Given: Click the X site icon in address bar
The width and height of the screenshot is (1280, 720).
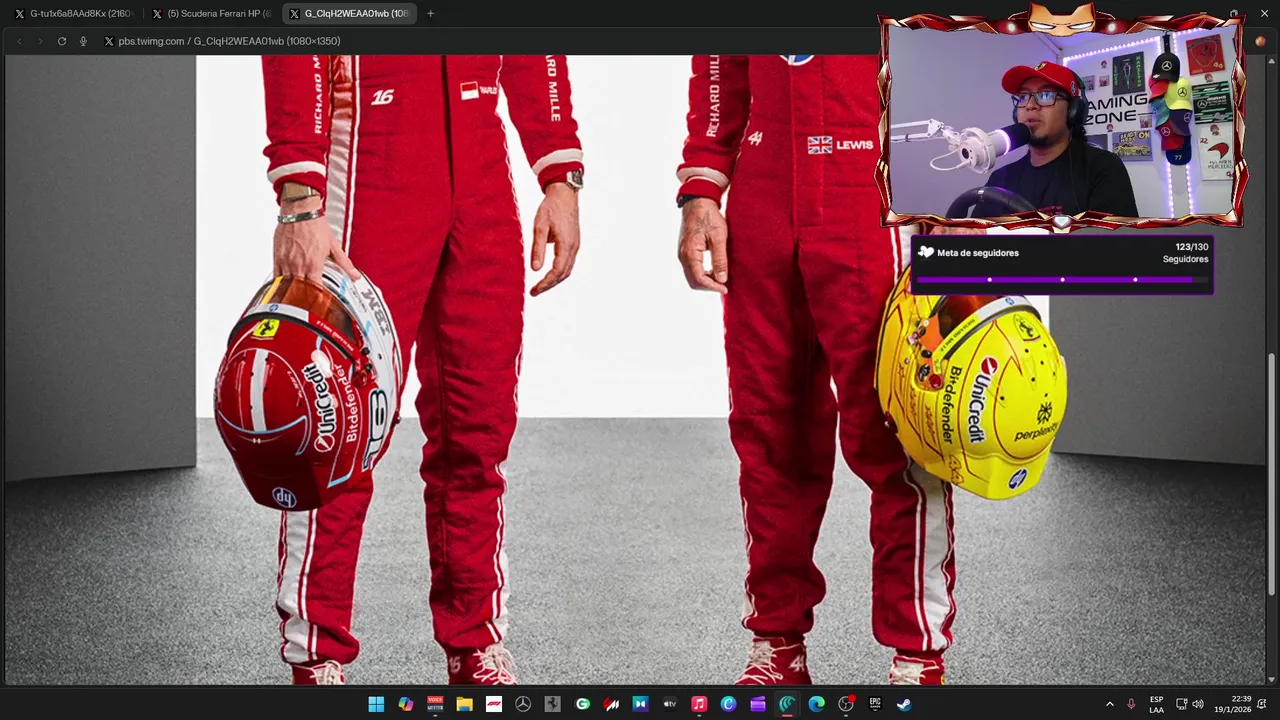Looking at the screenshot, I should pyautogui.click(x=109, y=41).
